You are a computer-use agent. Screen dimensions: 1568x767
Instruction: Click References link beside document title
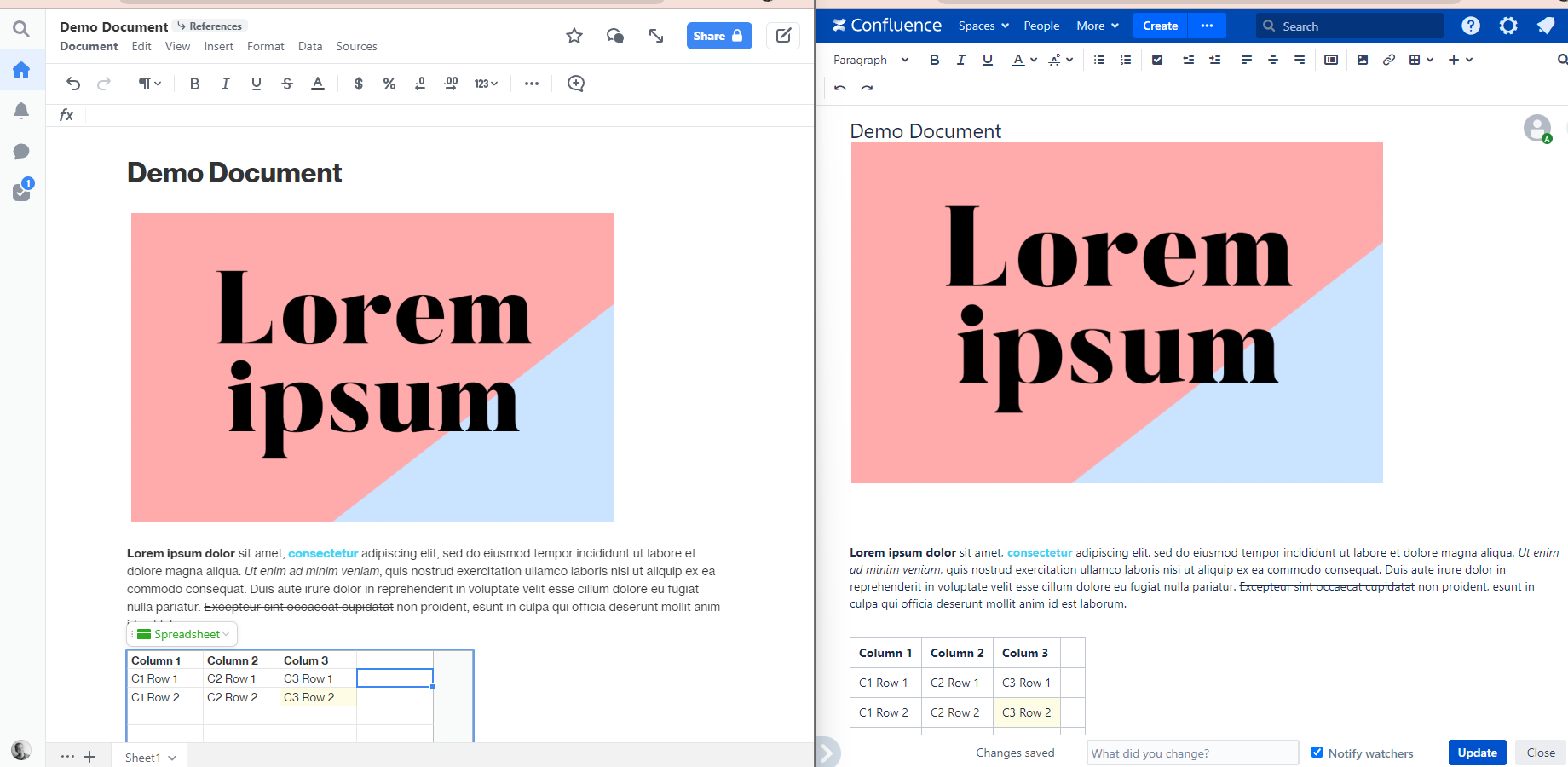[x=210, y=26]
